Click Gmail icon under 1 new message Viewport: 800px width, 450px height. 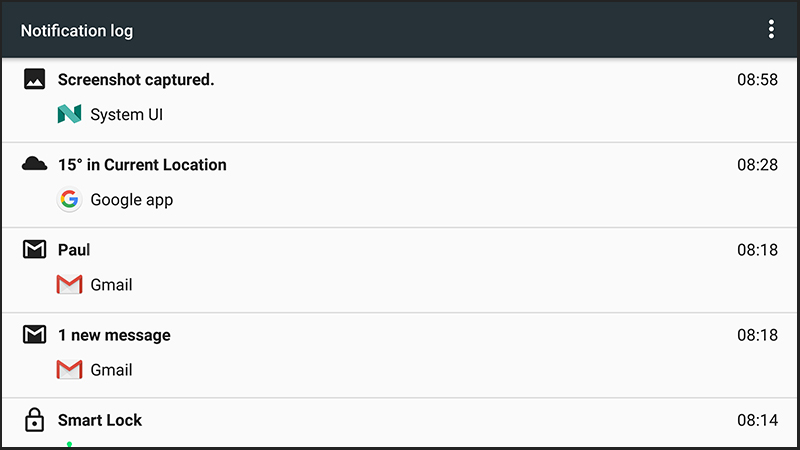point(69,370)
